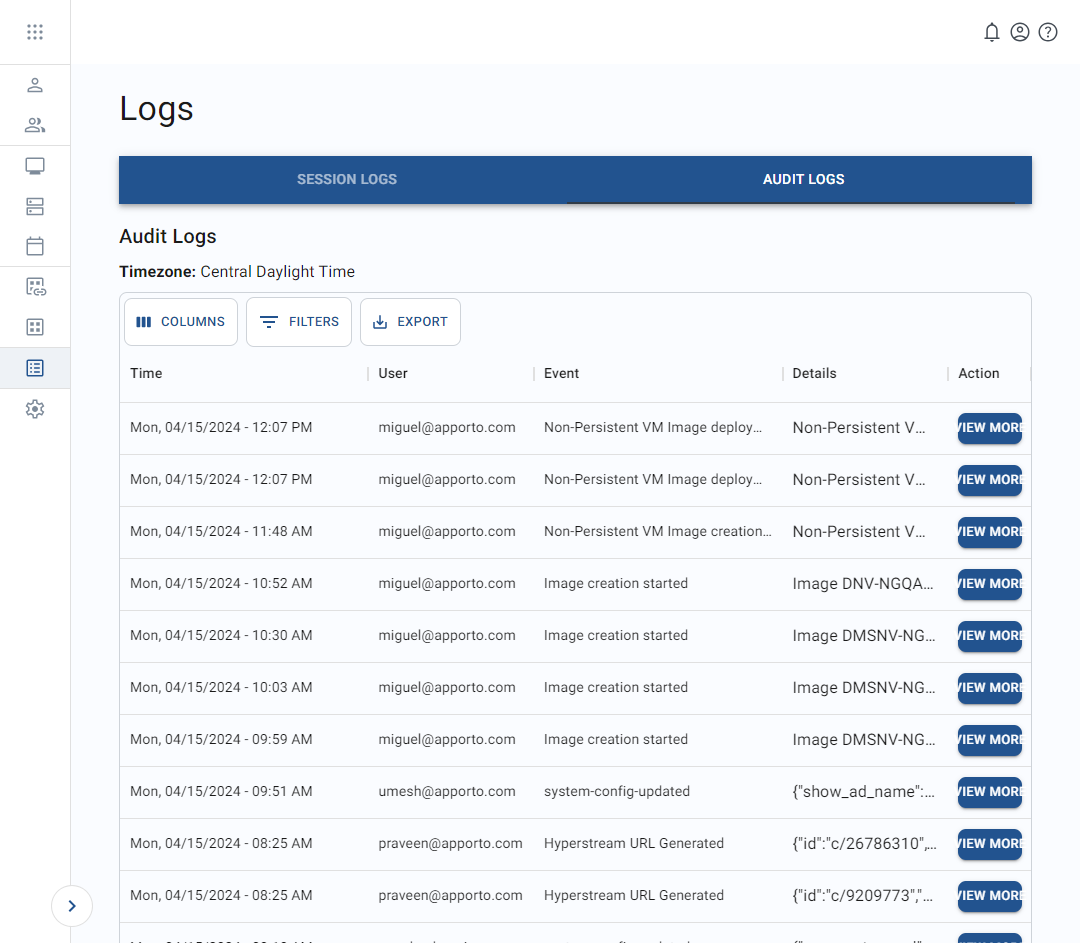Image resolution: width=1080 pixels, height=943 pixels.
Task: Open the user account profile icon
Action: click(1019, 32)
